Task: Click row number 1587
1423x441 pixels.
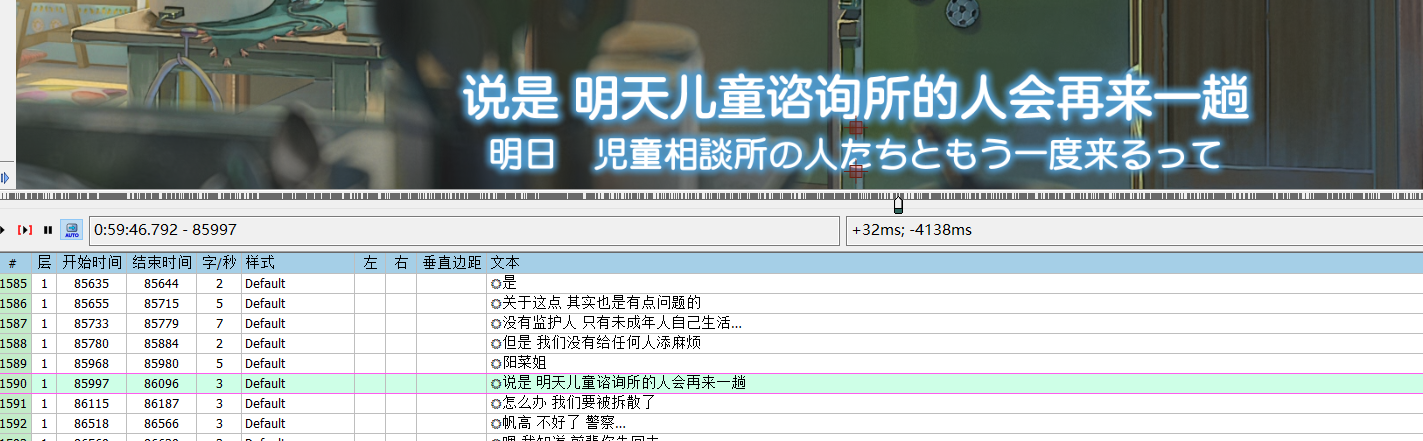Action: click(x=15, y=323)
